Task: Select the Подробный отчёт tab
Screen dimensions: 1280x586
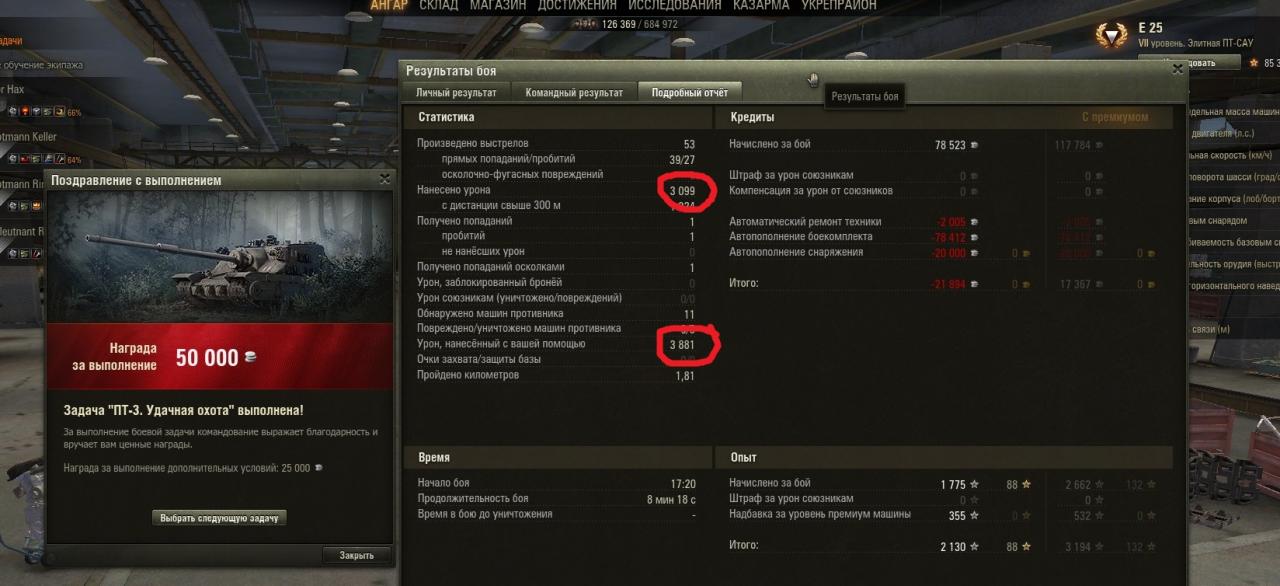Action: tap(690, 93)
